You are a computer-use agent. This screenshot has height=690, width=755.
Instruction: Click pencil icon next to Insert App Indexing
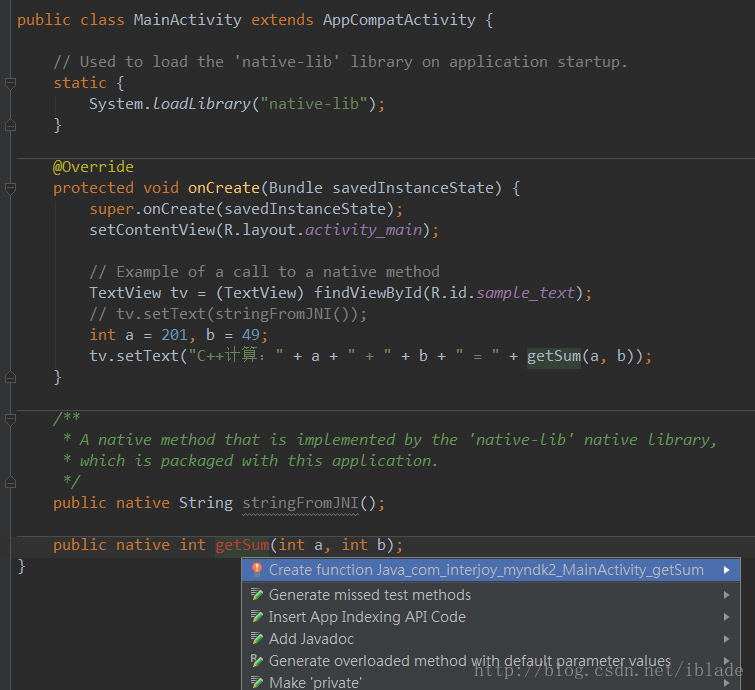pyautogui.click(x=257, y=617)
